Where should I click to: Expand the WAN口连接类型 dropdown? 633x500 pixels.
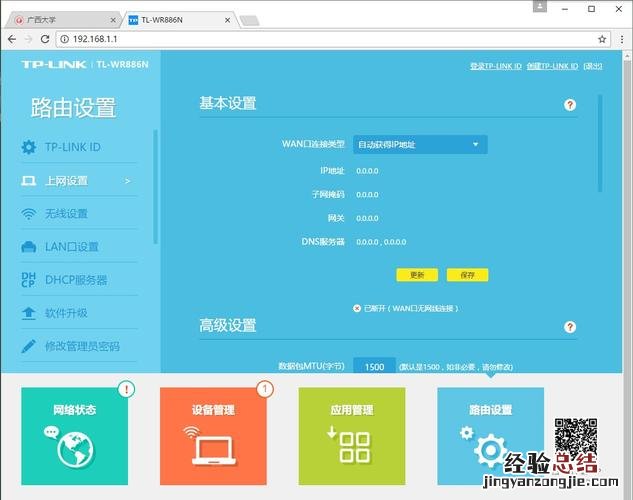pyautogui.click(x=419, y=145)
